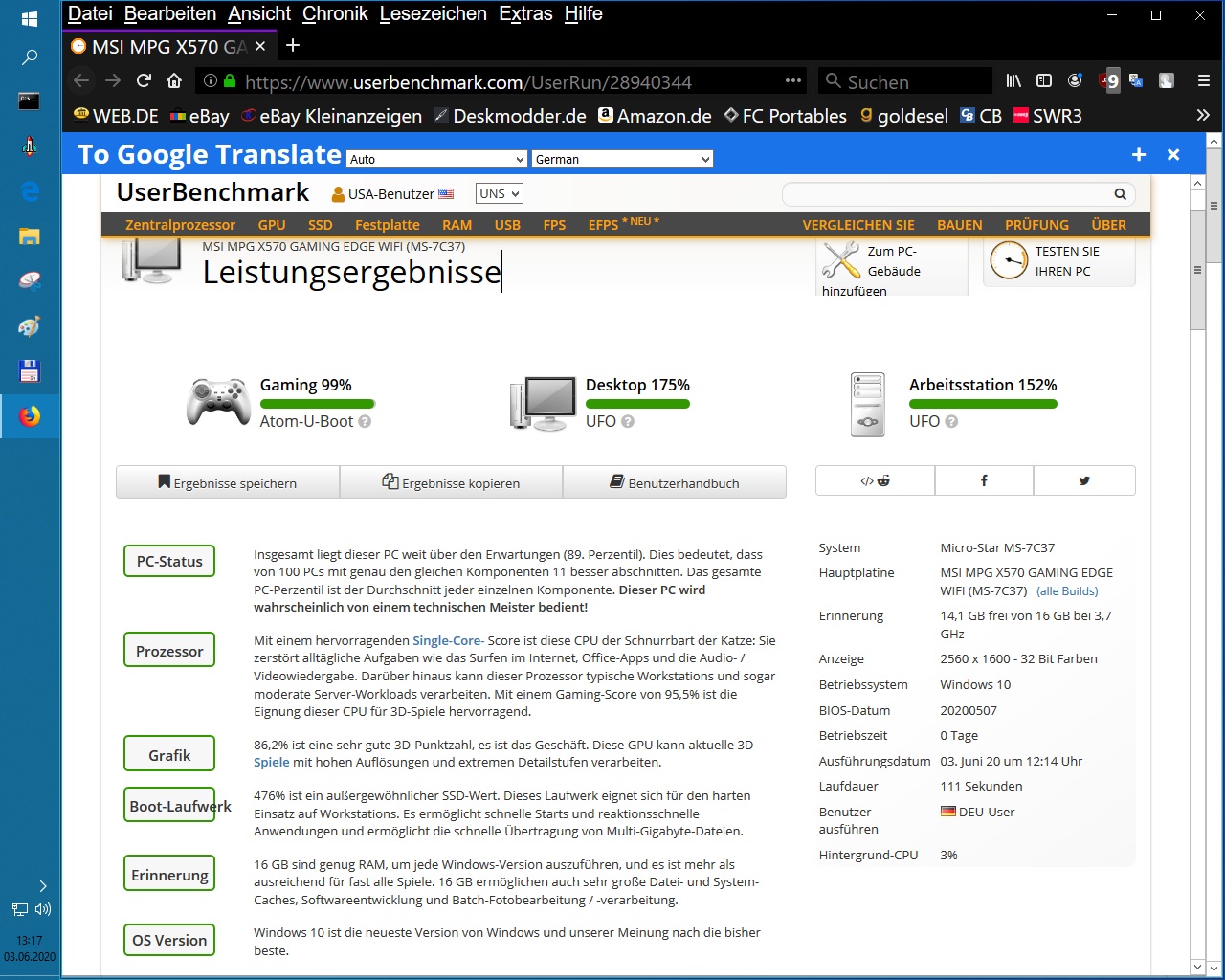The height and width of the screenshot is (980, 1225).
Task: Open the Ansicht menu
Action: (x=259, y=13)
